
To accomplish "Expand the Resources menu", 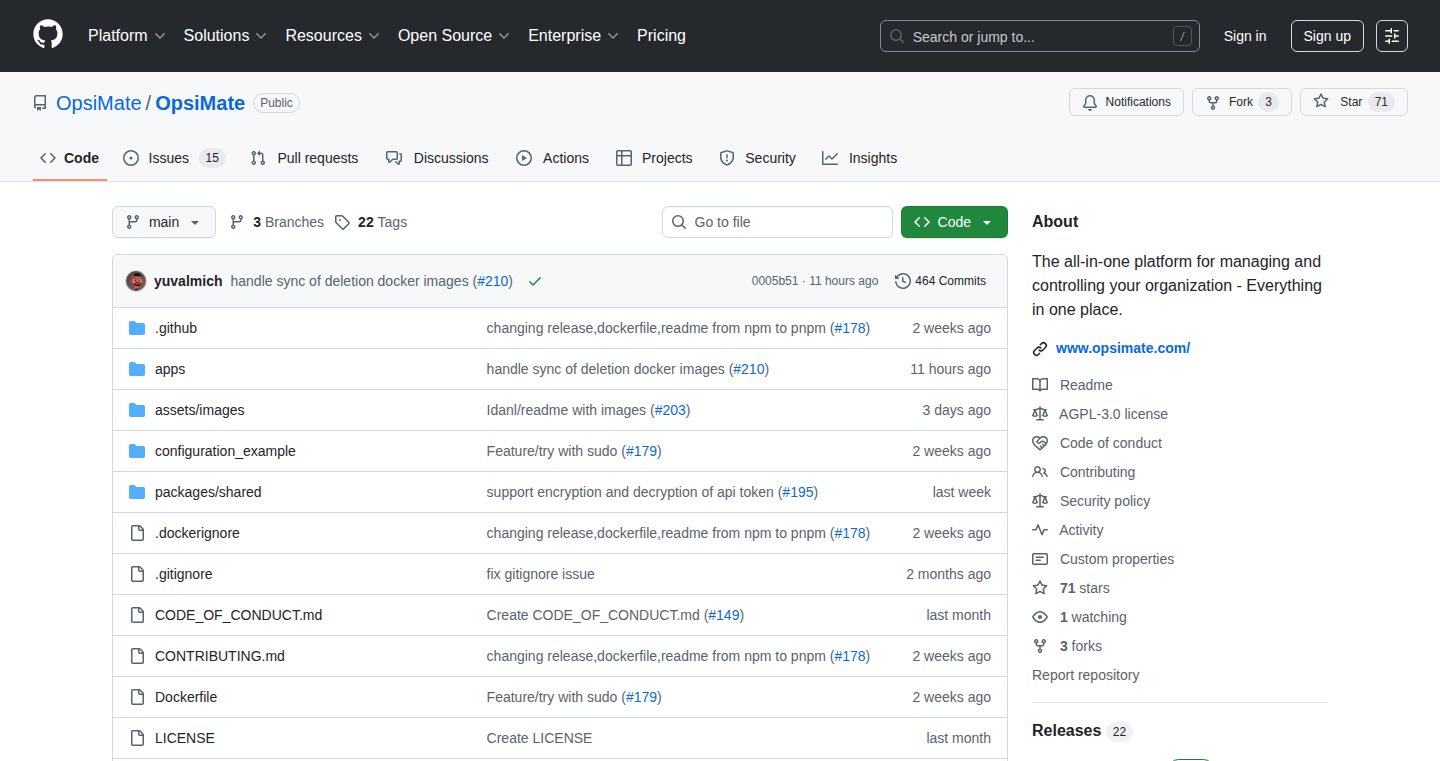I will [x=332, y=36].
